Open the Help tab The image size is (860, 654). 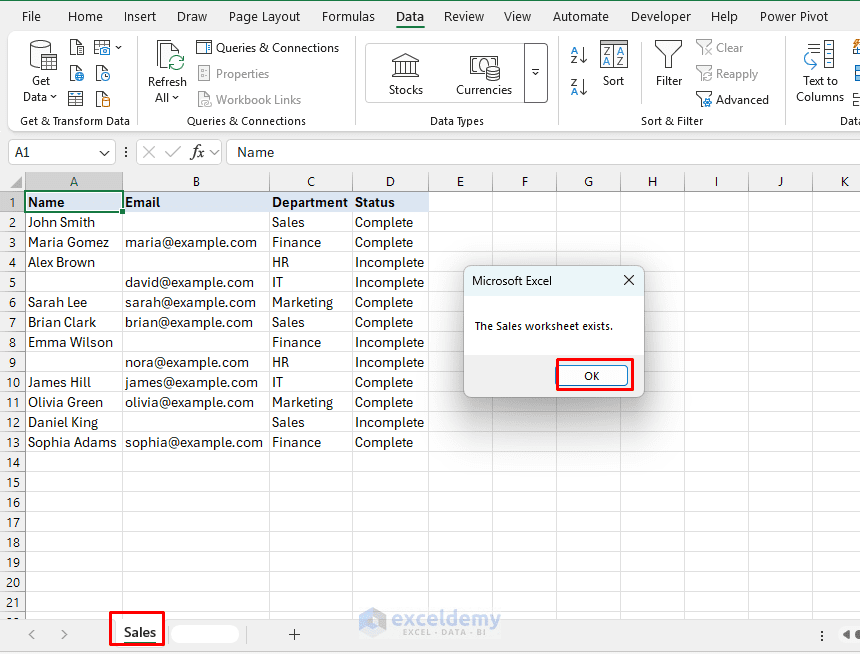724,16
